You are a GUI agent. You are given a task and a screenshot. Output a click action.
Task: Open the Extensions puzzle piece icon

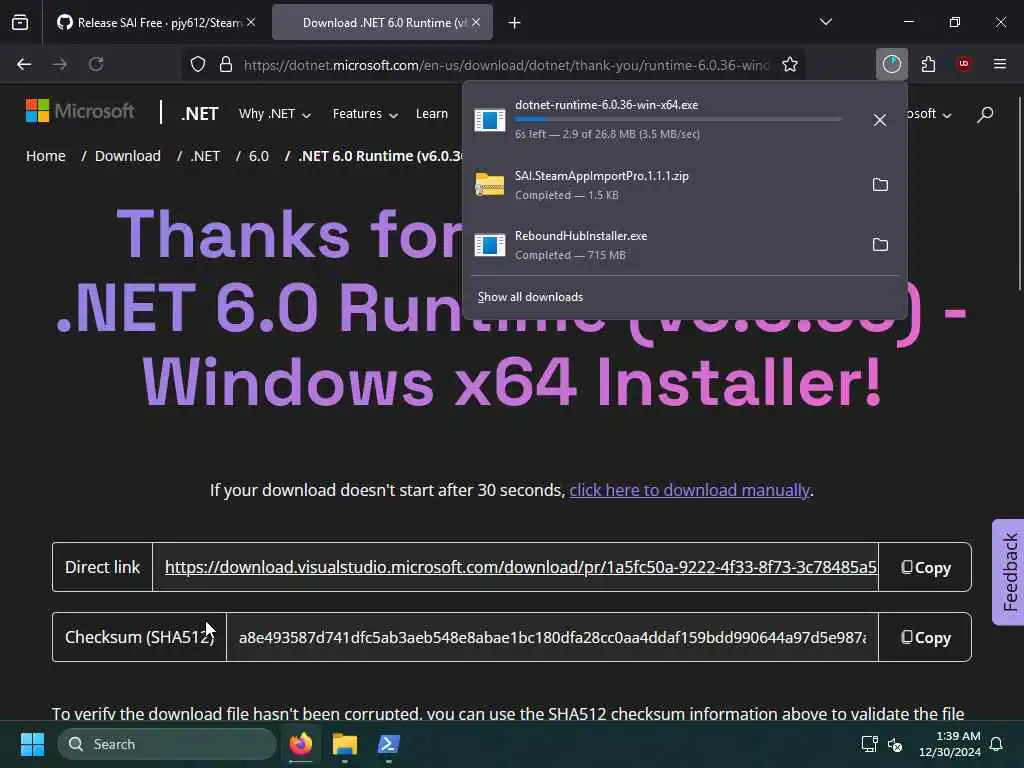click(928, 64)
